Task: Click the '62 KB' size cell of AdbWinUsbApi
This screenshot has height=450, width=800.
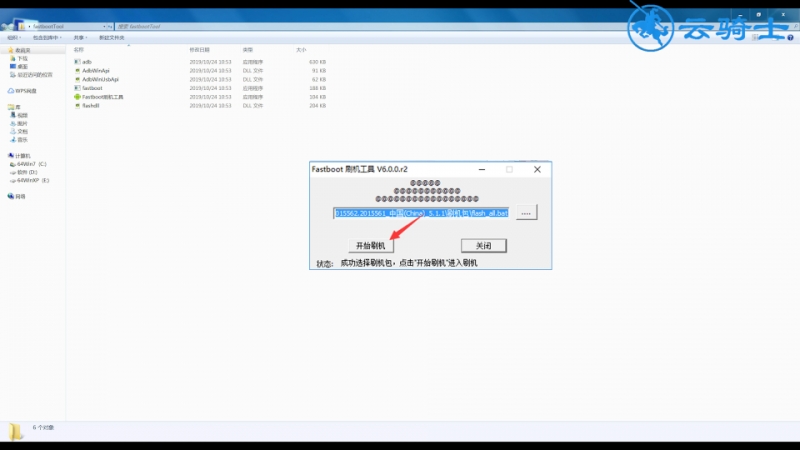Action: click(319, 79)
